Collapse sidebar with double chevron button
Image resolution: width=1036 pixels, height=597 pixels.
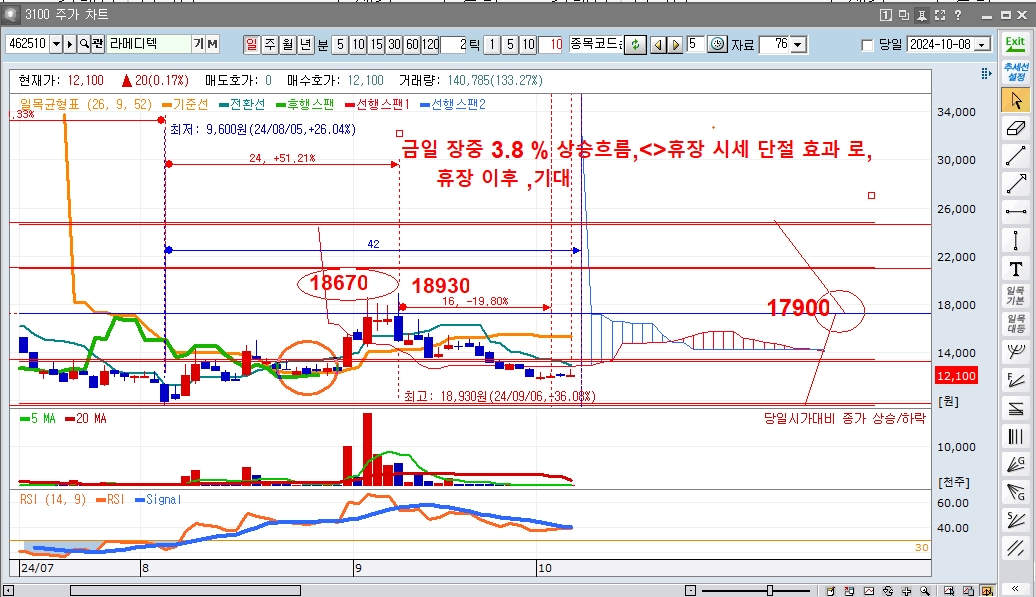(1016, 588)
